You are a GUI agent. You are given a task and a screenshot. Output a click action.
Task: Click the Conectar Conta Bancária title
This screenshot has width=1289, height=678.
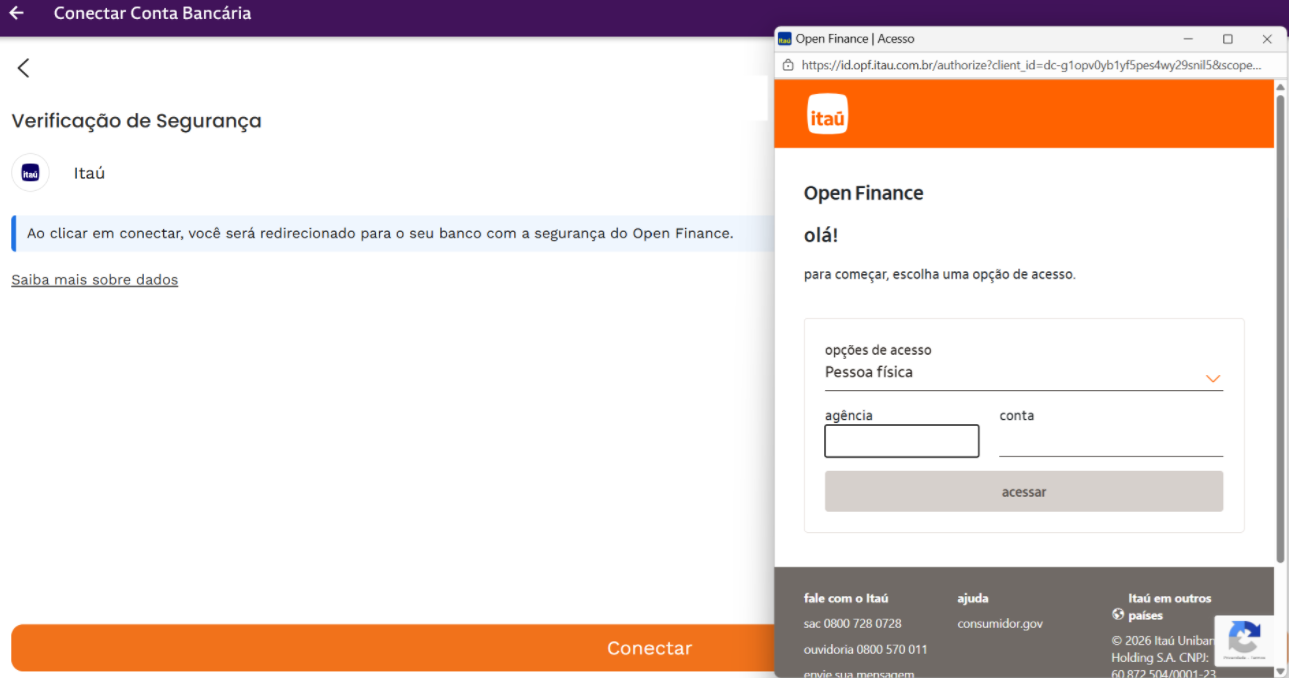click(152, 13)
